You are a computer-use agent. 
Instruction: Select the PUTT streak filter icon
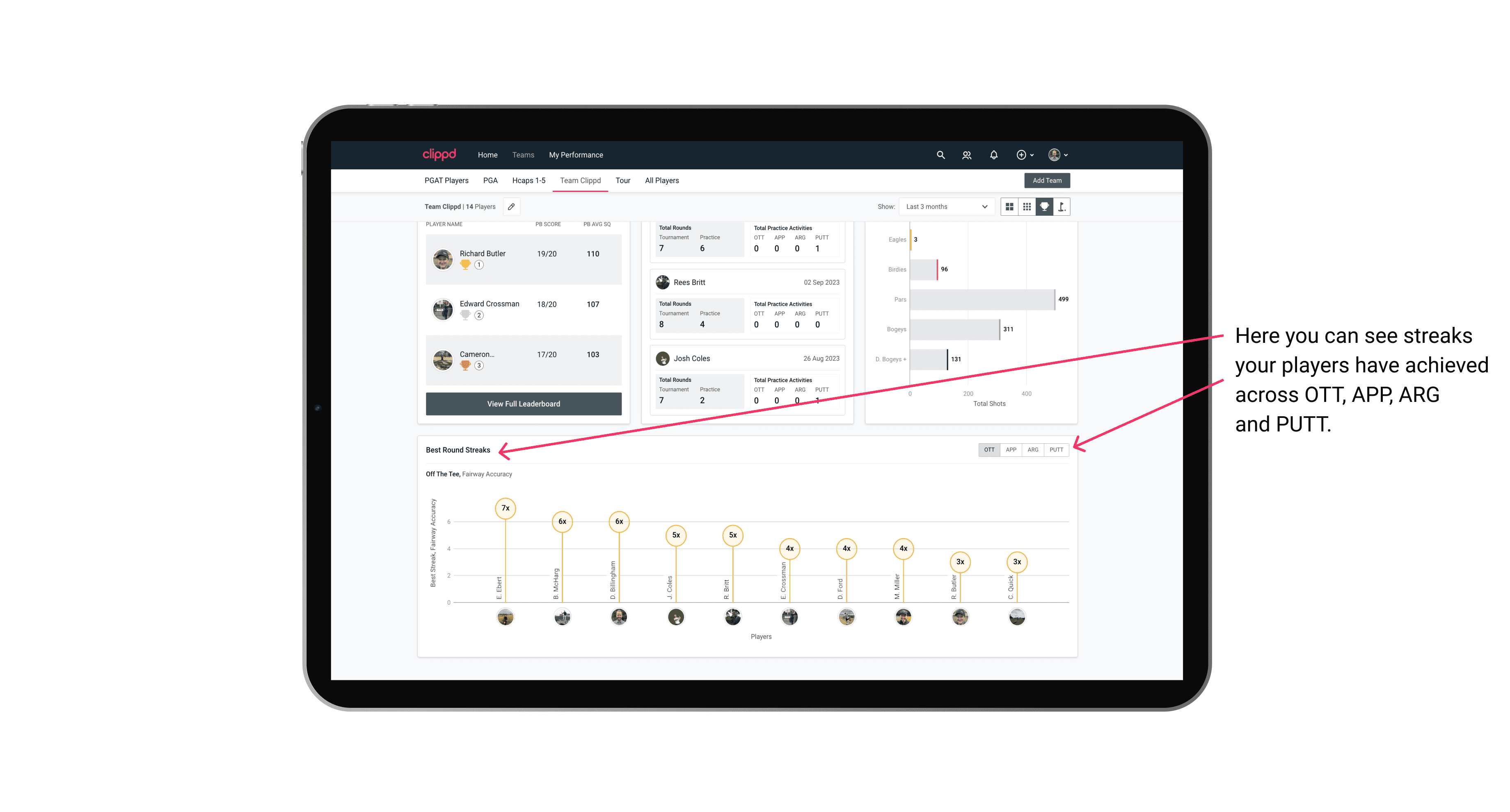(x=1056, y=450)
